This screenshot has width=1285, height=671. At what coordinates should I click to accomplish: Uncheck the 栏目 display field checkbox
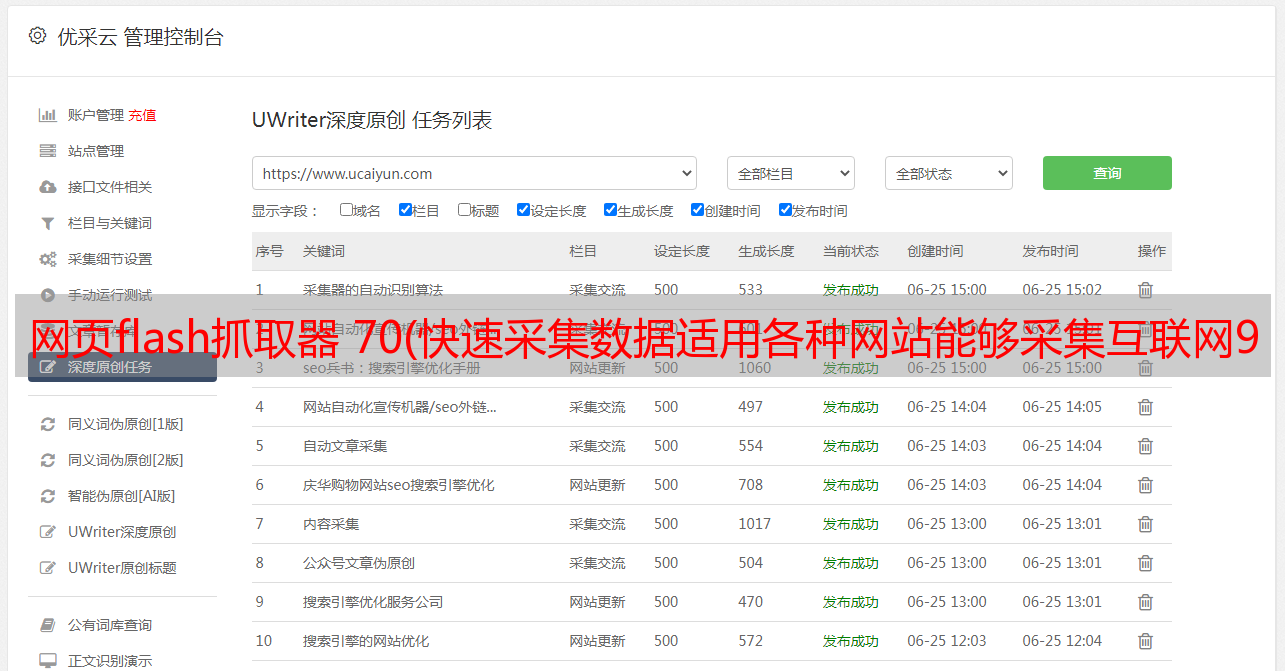[x=405, y=210]
